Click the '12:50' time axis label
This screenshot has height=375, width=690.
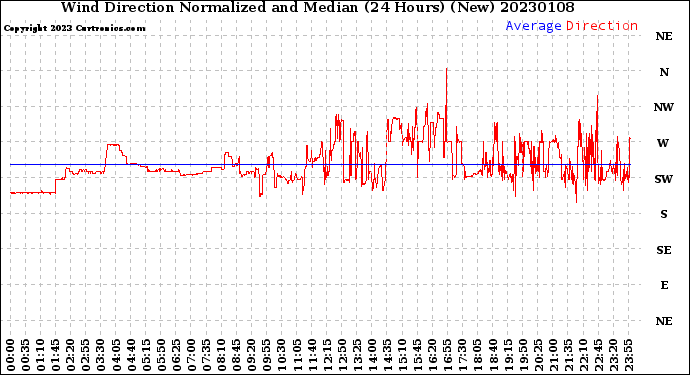click(x=341, y=355)
